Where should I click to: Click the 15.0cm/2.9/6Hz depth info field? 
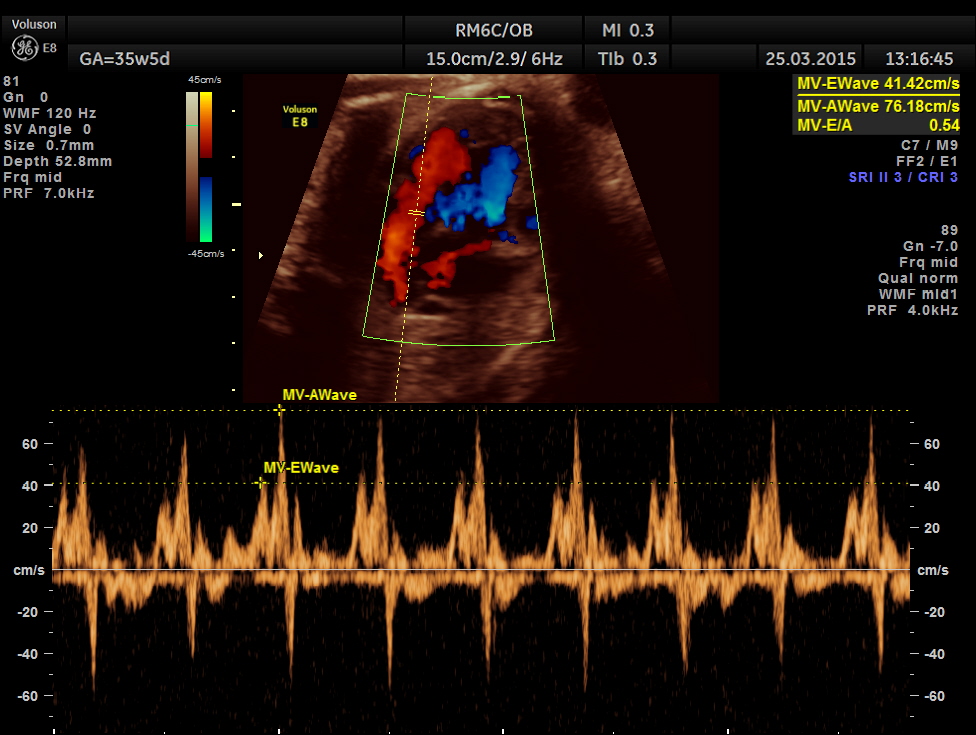[493, 59]
